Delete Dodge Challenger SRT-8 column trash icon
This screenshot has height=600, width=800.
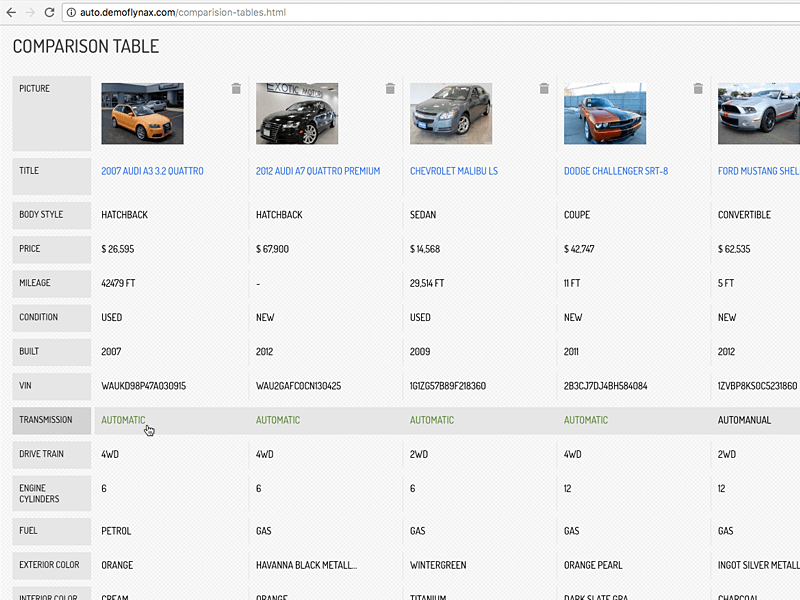pos(698,88)
